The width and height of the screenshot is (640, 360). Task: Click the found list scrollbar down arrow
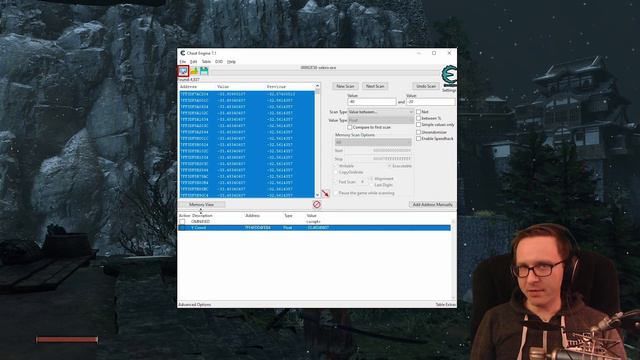pos(318,195)
